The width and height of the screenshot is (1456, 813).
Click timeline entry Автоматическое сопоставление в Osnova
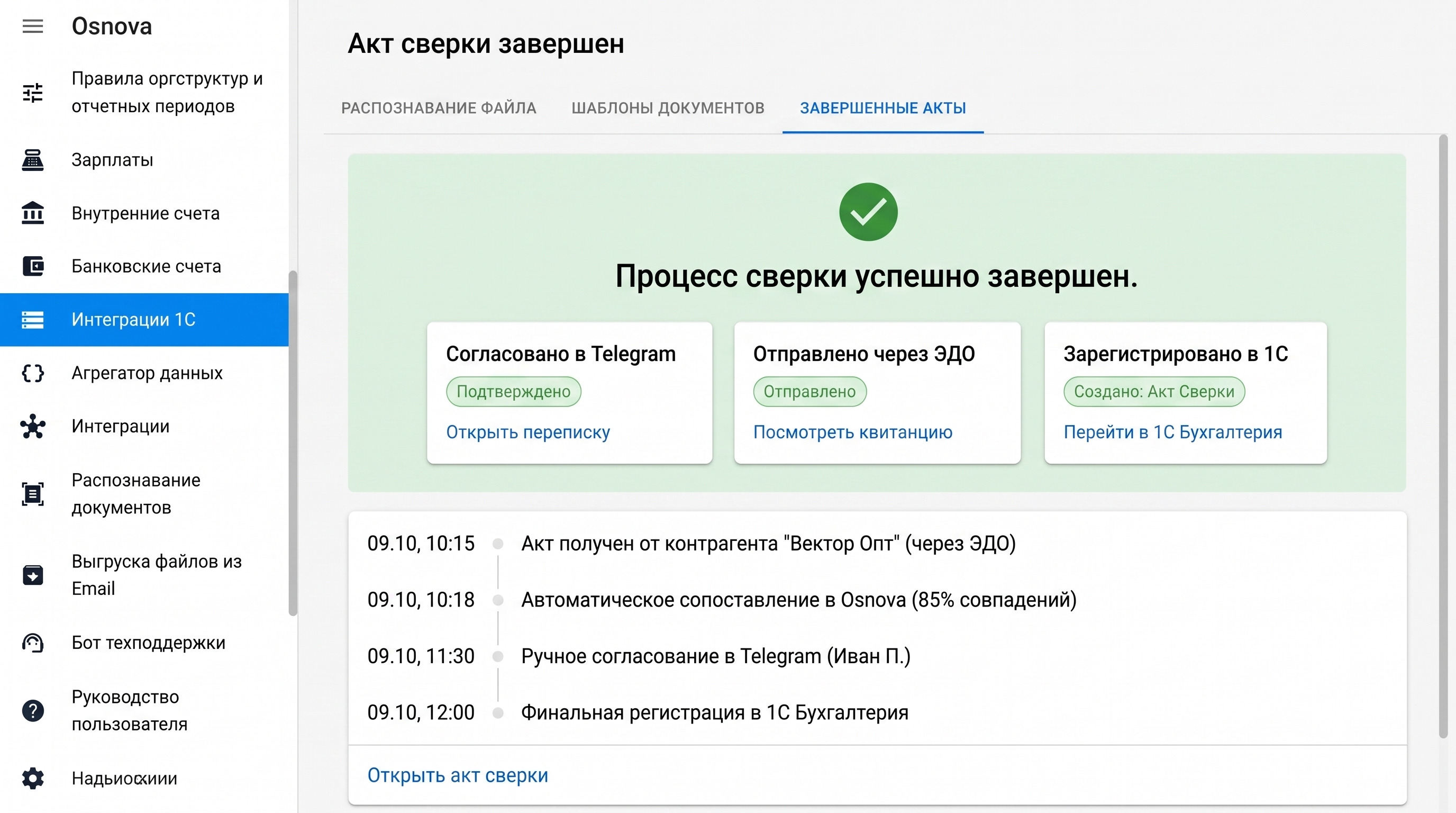pyautogui.click(x=799, y=600)
